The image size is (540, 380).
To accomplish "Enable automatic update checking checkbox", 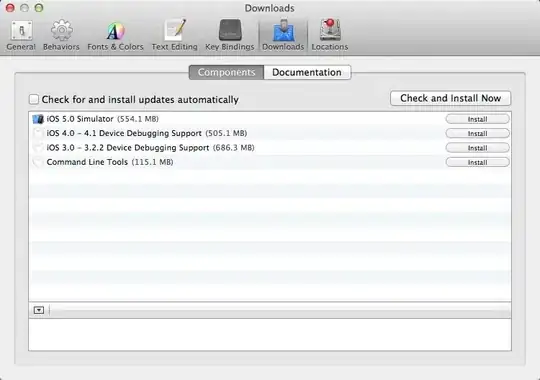I will pos(34,99).
